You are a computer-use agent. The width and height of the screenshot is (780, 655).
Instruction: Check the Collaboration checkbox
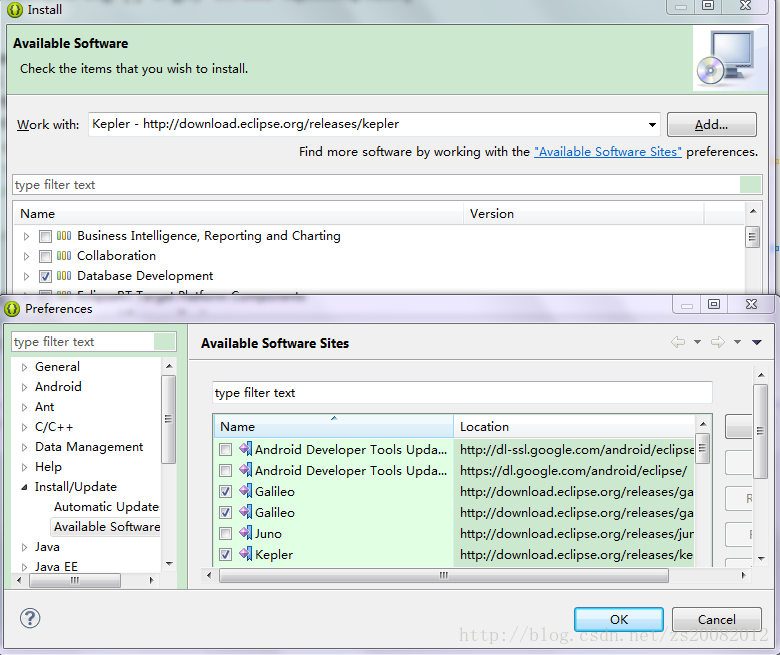click(45, 256)
